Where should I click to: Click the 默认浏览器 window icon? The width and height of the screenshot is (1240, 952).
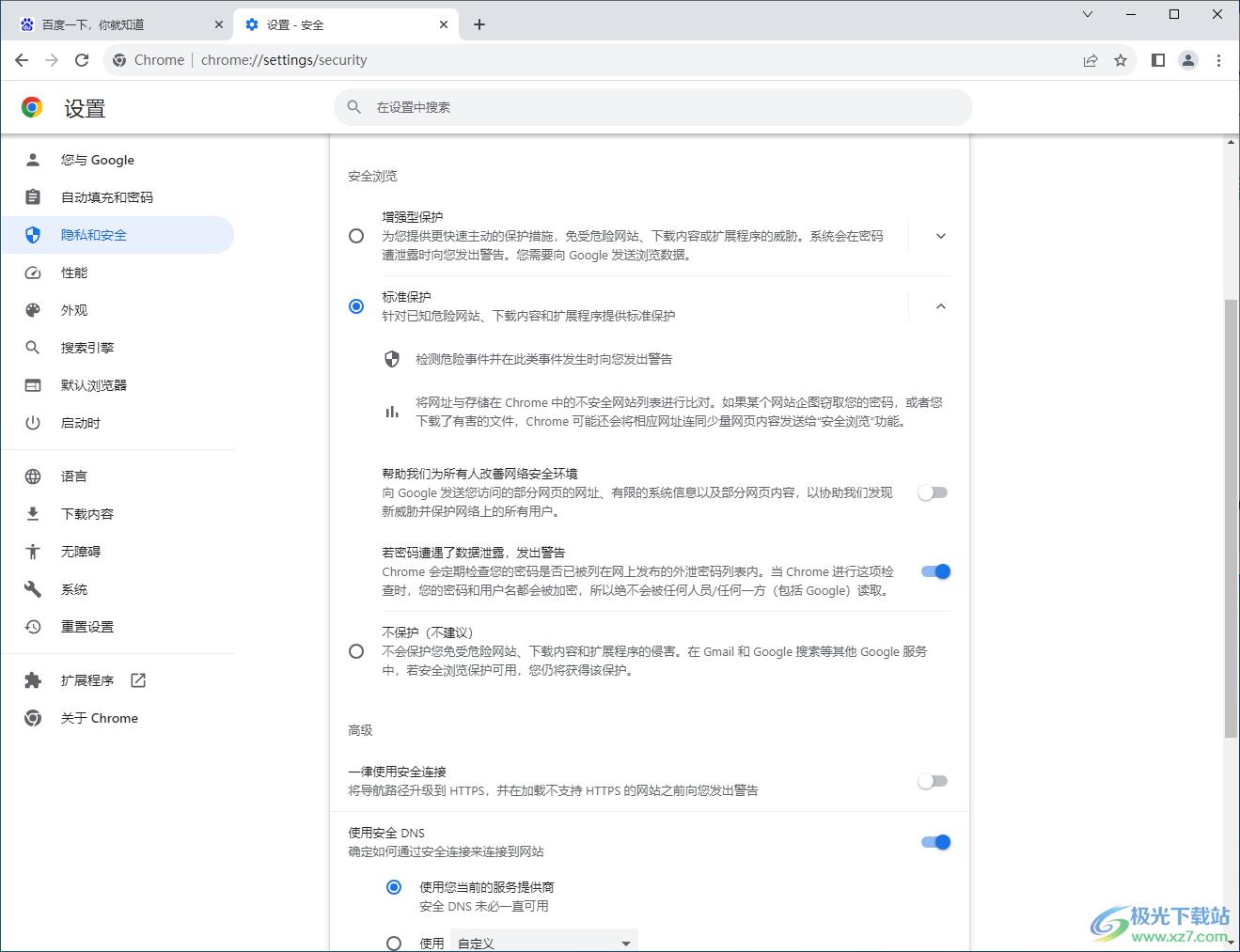point(33,385)
